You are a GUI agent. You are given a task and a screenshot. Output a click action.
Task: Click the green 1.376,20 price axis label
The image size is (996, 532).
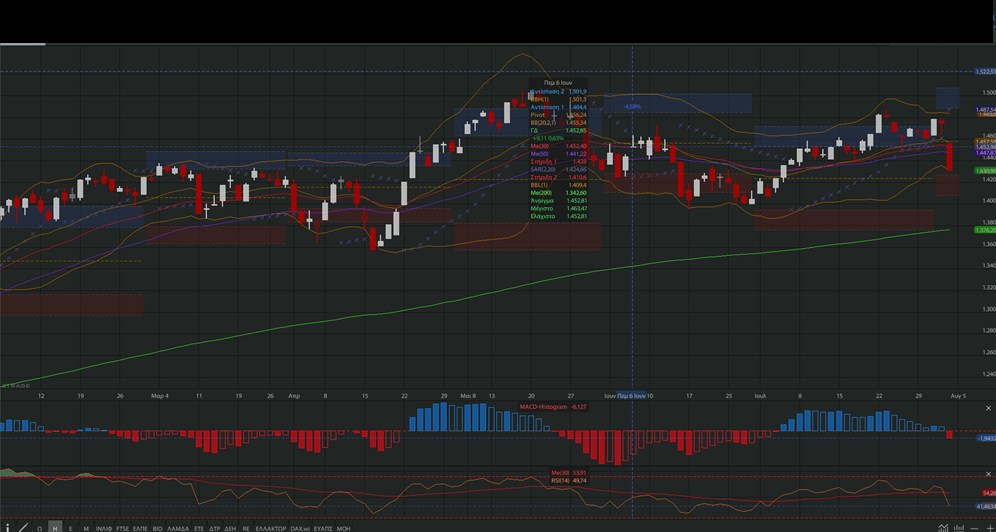coord(985,230)
